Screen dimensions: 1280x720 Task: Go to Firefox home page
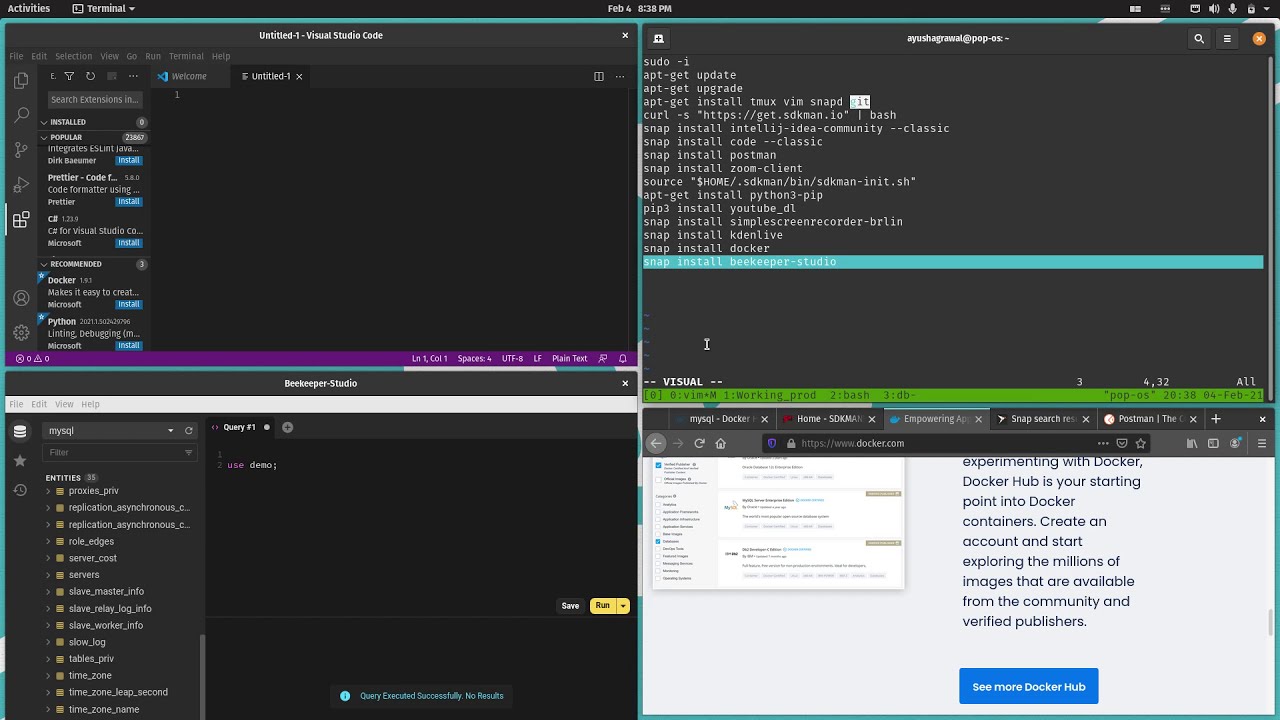[x=720, y=443]
